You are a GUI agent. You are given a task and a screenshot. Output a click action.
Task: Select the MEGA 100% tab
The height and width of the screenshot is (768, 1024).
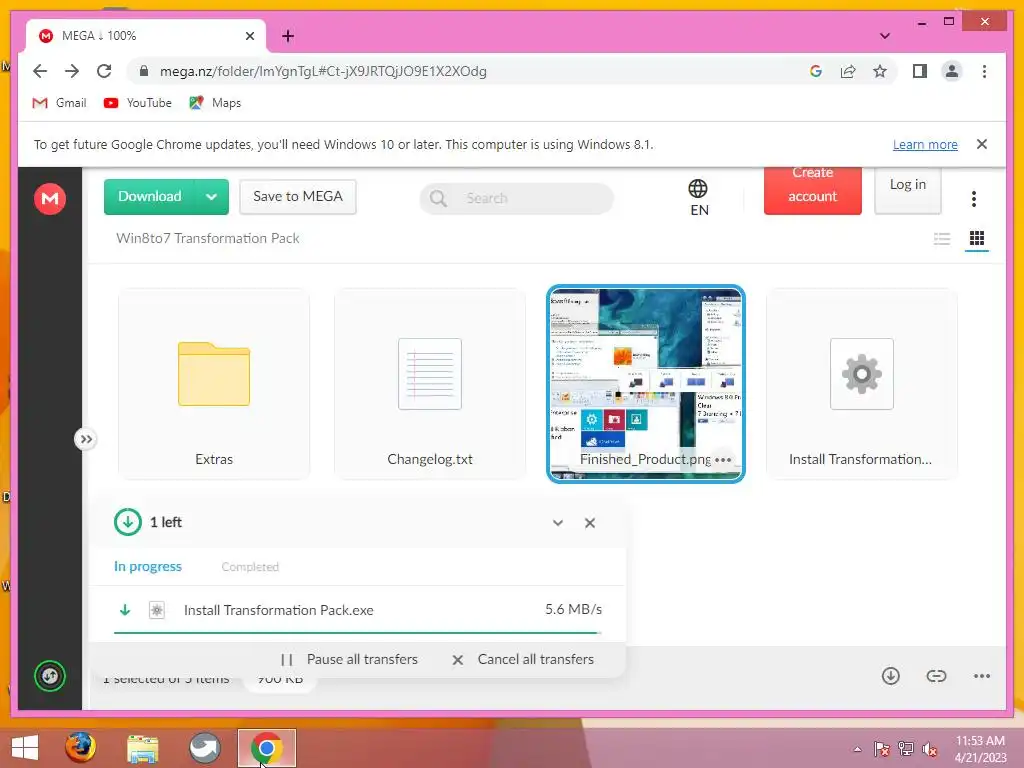pyautogui.click(x=146, y=36)
